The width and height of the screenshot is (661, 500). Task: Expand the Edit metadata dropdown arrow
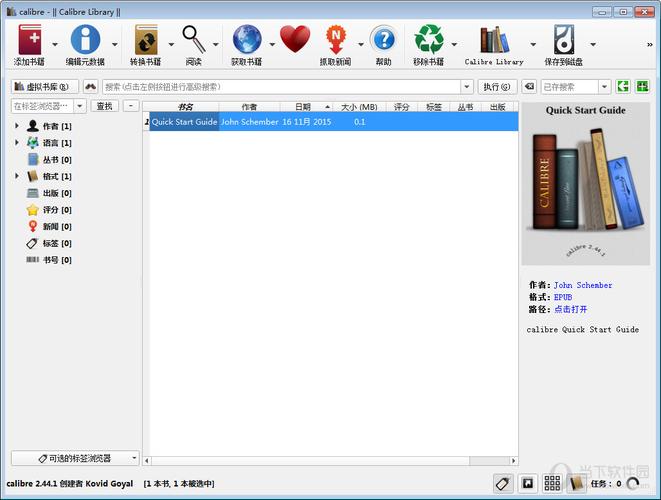pyautogui.click(x=115, y=44)
